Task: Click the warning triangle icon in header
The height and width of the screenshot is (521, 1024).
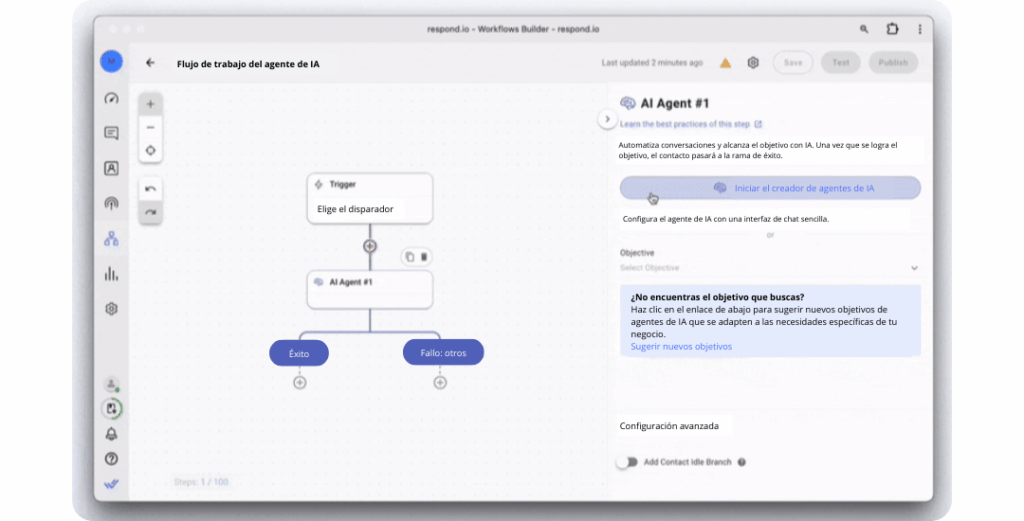Action: point(725,63)
